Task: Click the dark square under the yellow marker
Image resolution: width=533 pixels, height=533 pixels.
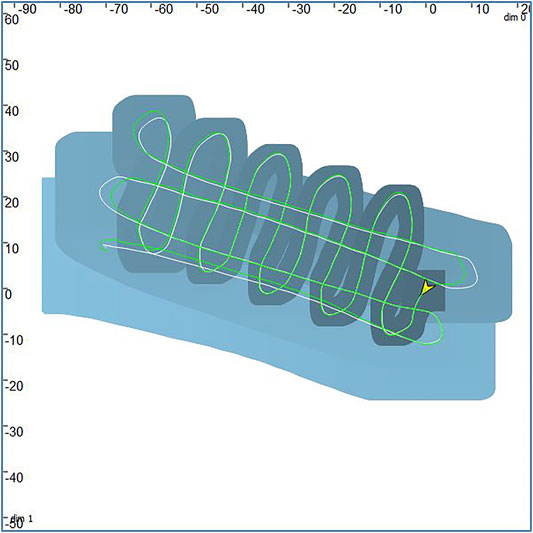Action: 430,290
